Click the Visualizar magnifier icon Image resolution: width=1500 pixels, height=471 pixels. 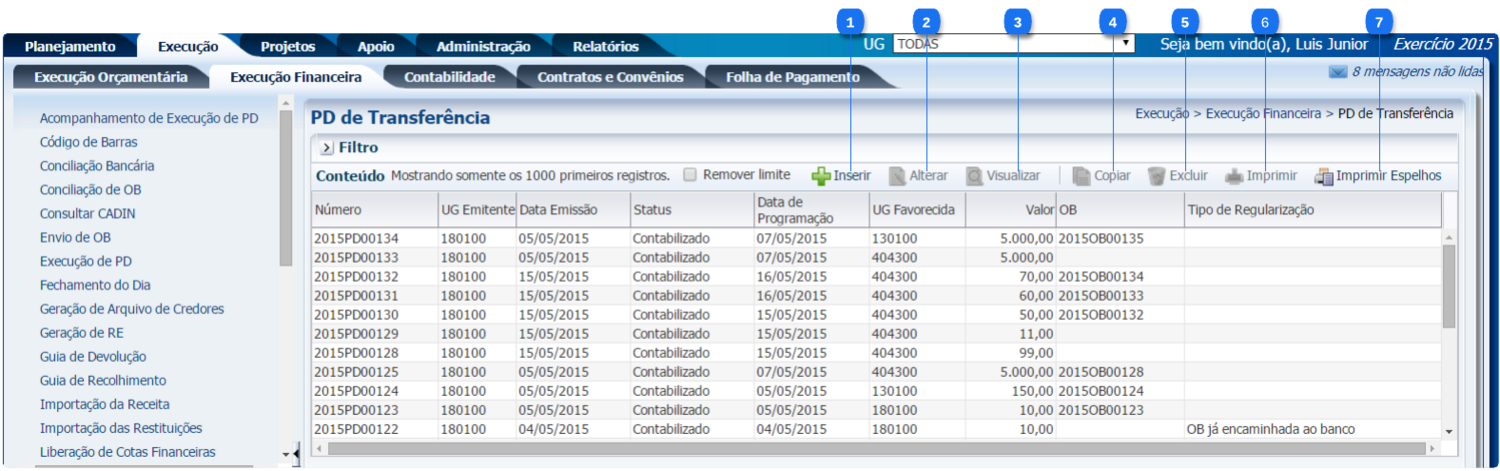[x=974, y=176]
